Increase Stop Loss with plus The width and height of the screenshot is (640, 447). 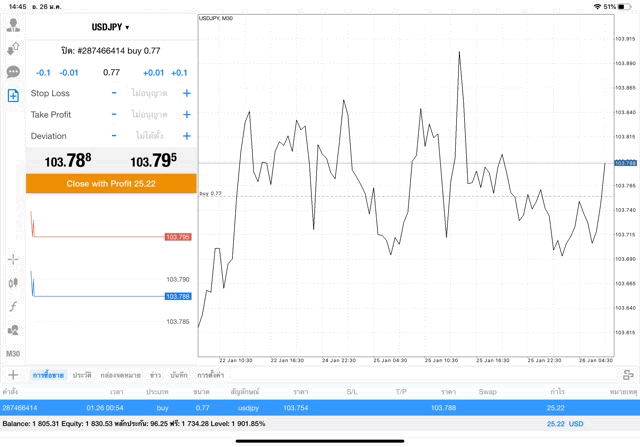click(187, 93)
